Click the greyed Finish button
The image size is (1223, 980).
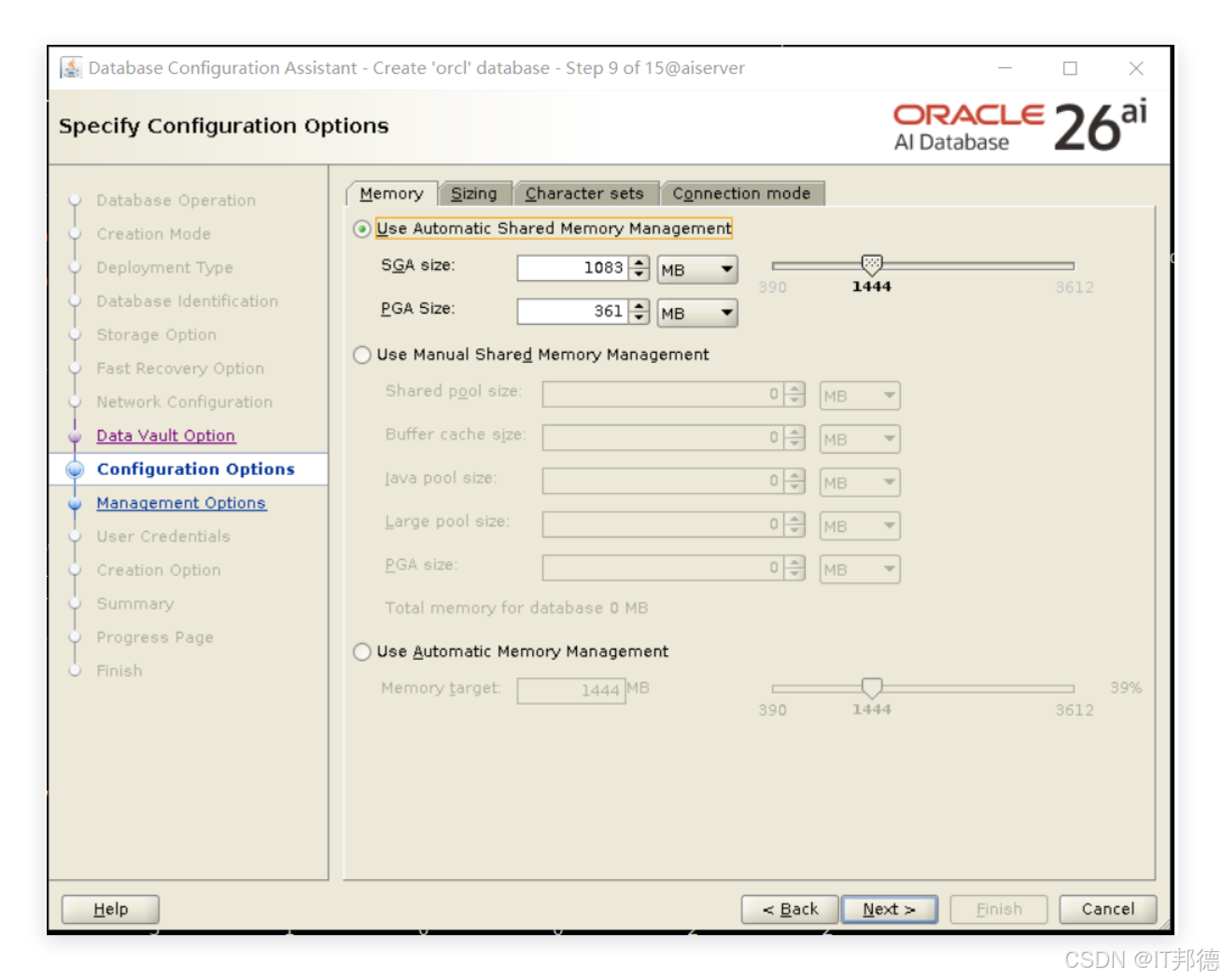[x=999, y=909]
